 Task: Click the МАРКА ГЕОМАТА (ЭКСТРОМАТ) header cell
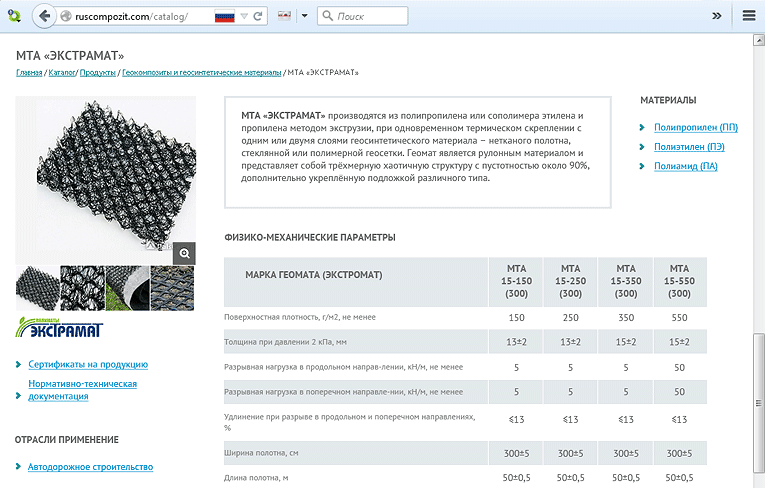(x=356, y=282)
